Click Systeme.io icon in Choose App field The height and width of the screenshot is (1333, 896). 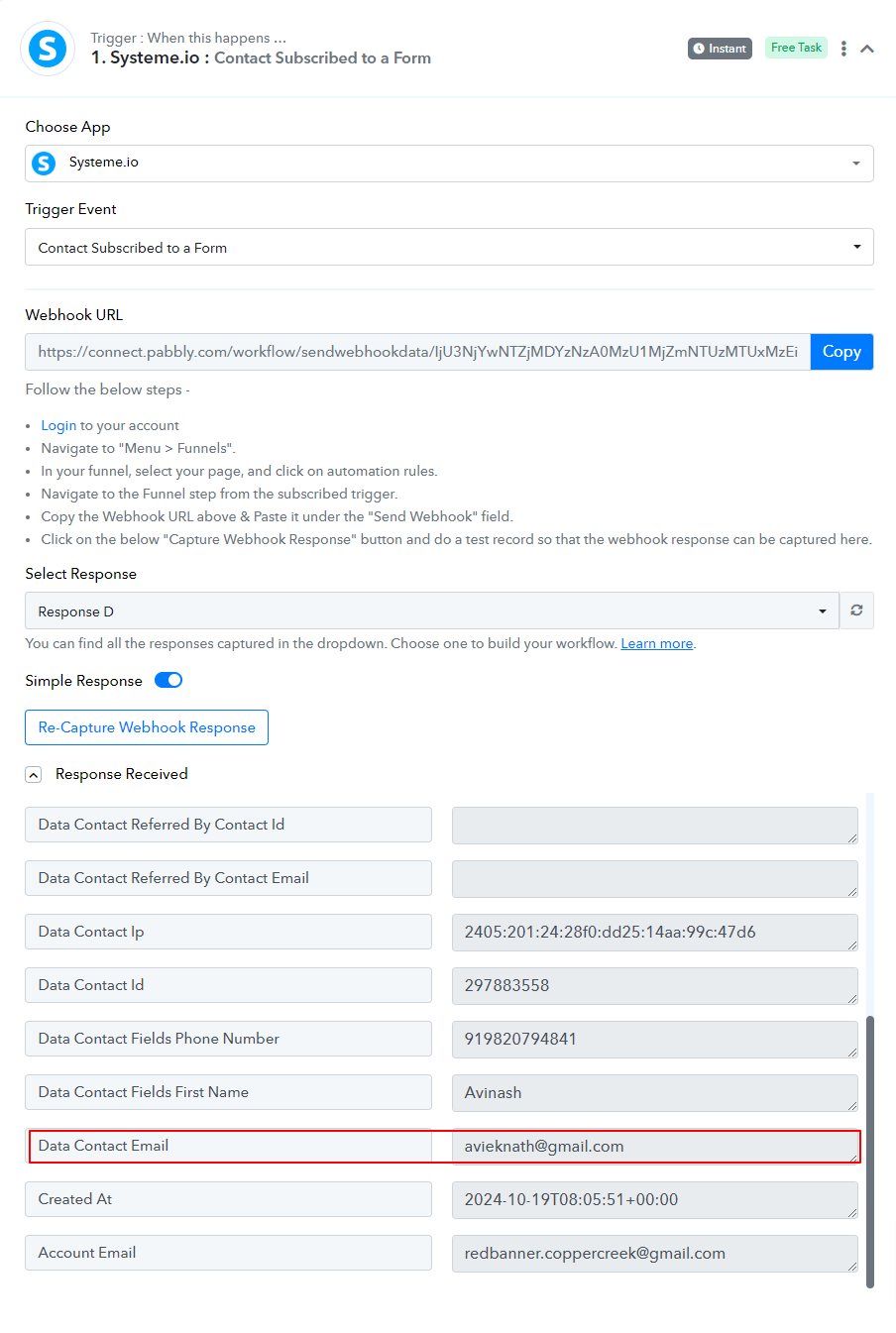point(44,164)
